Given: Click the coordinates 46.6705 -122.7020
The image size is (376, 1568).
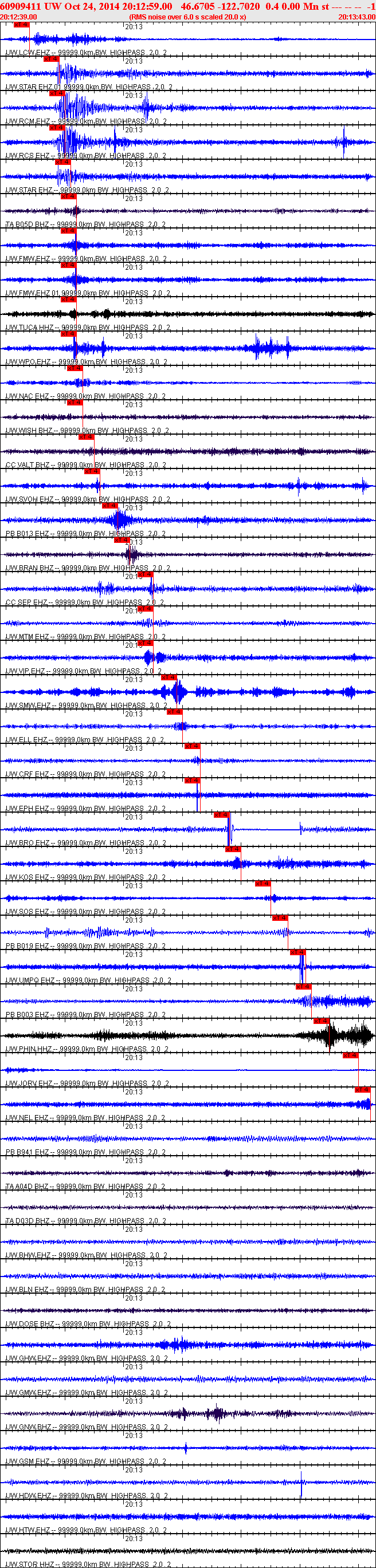Looking at the screenshot, I should click(220, 6).
